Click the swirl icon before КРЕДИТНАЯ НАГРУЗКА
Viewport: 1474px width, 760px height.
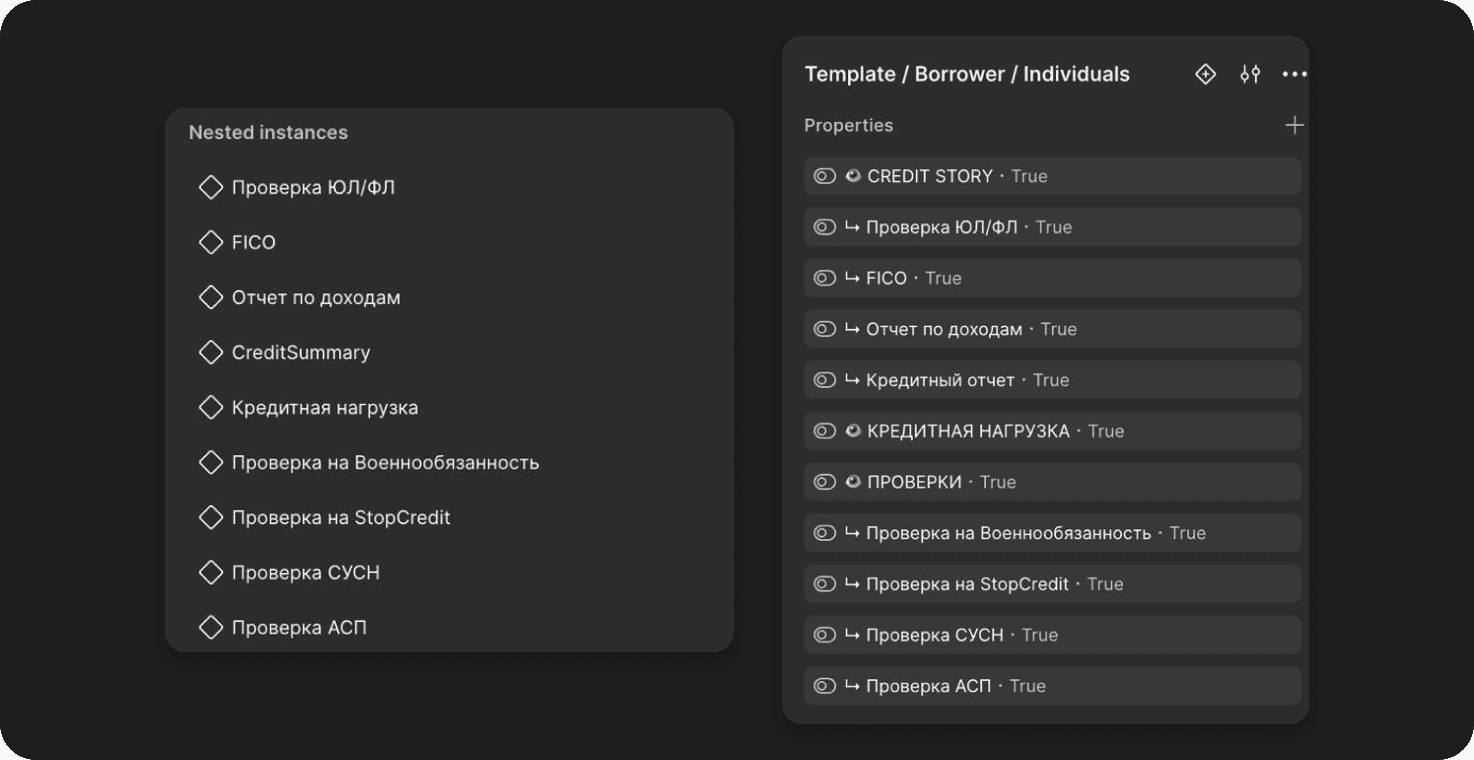pyautogui.click(x=853, y=431)
